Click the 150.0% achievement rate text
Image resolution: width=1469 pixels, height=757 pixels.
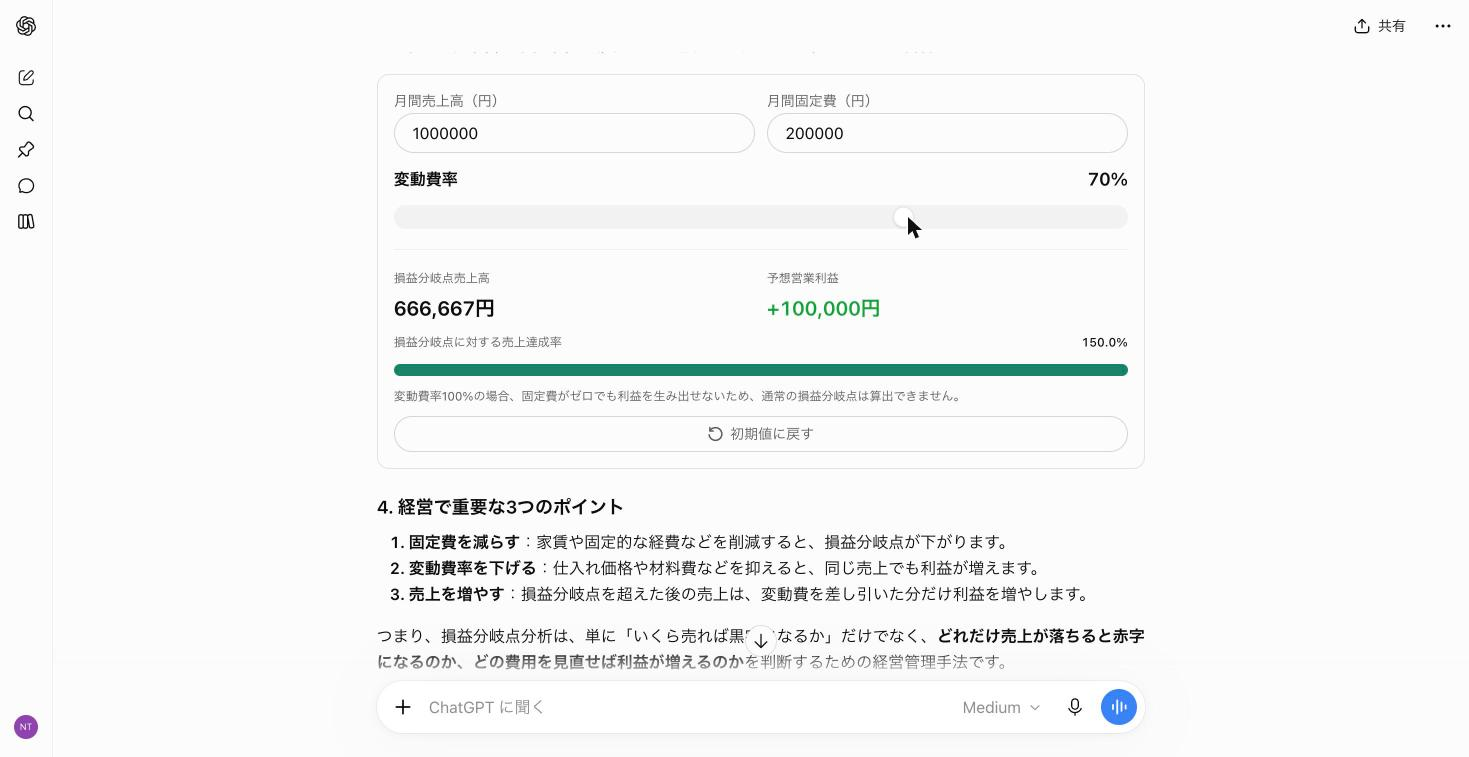1105,342
